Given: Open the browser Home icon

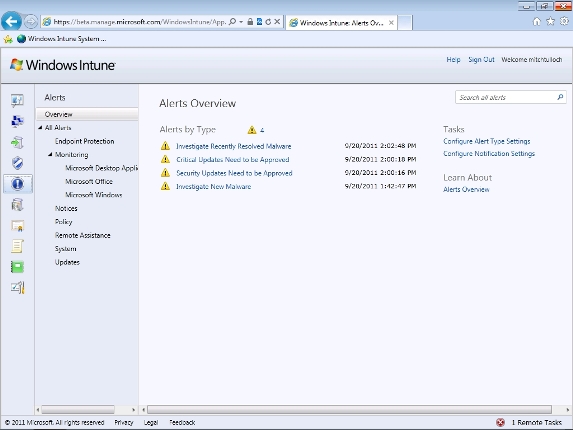Looking at the screenshot, I should tap(536, 22).
